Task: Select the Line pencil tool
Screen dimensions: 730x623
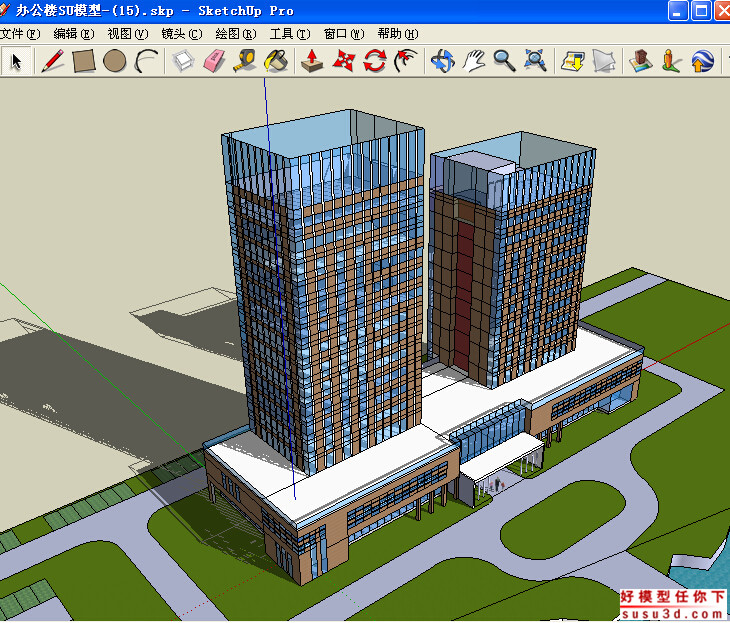Action: [x=52, y=61]
